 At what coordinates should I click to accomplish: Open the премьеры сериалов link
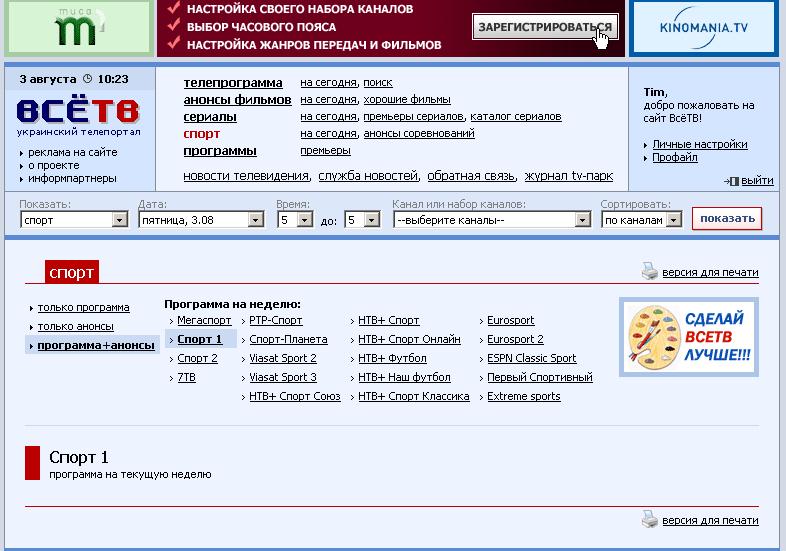tap(413, 117)
